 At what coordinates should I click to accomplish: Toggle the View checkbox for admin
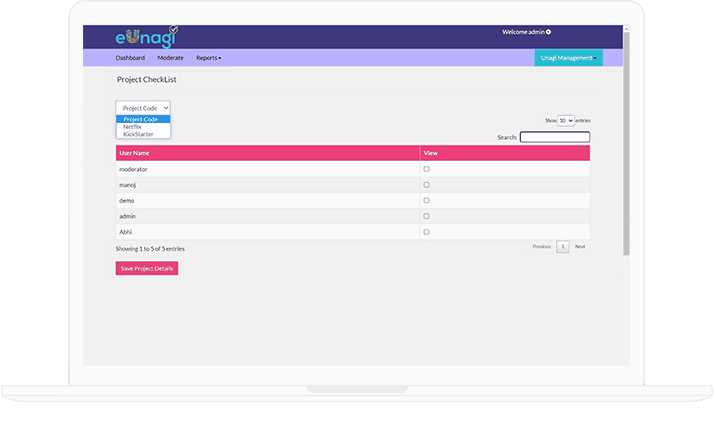click(426, 216)
